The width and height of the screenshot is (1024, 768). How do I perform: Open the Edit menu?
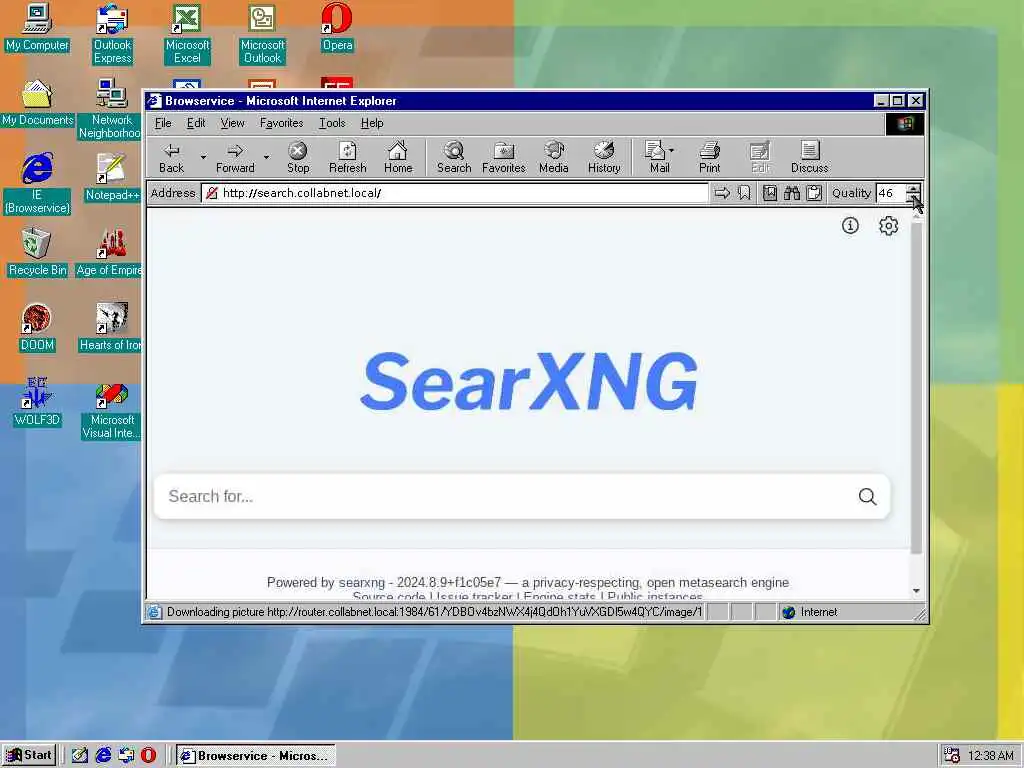tap(196, 123)
